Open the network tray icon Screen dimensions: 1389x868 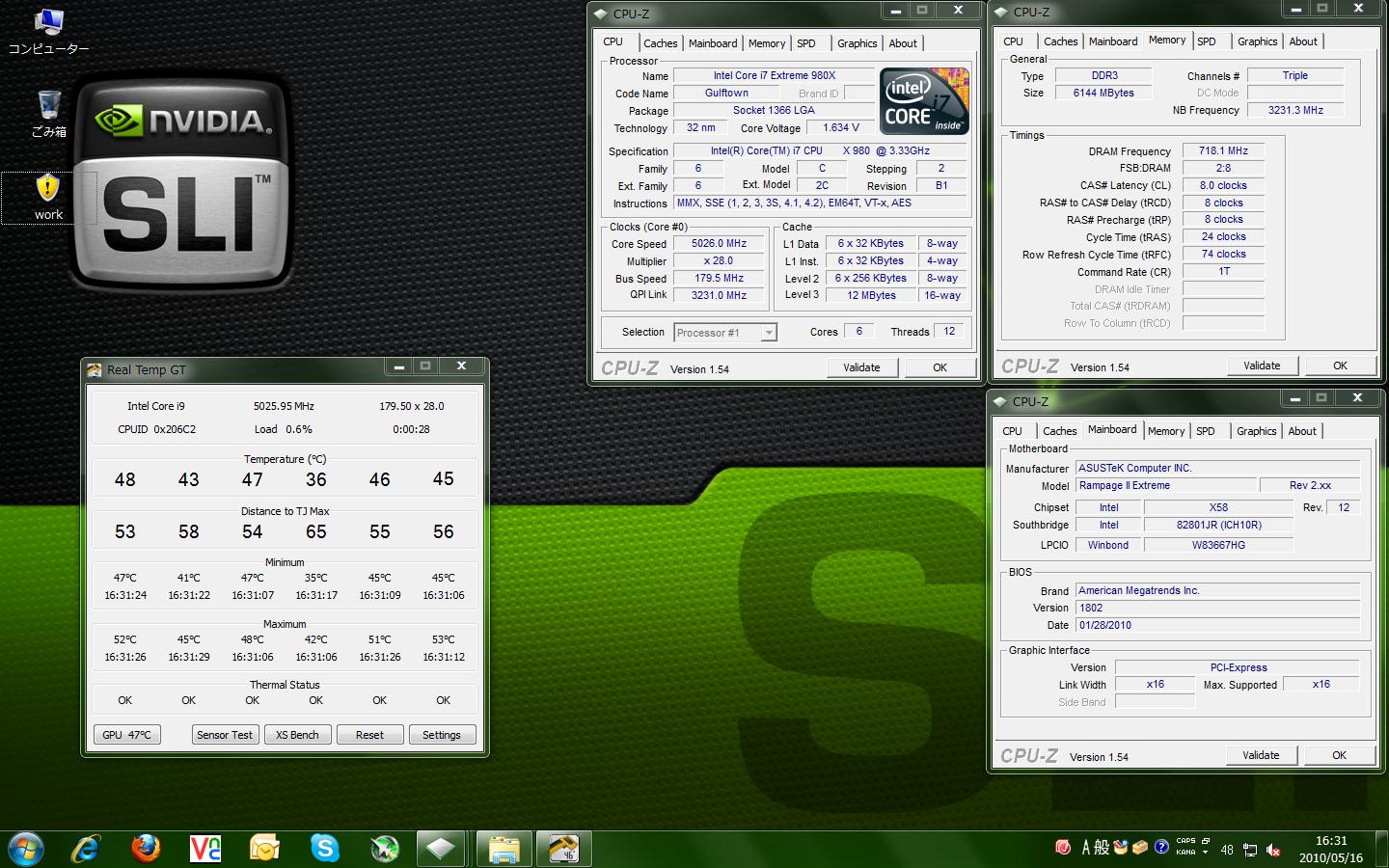pyautogui.click(x=1250, y=850)
